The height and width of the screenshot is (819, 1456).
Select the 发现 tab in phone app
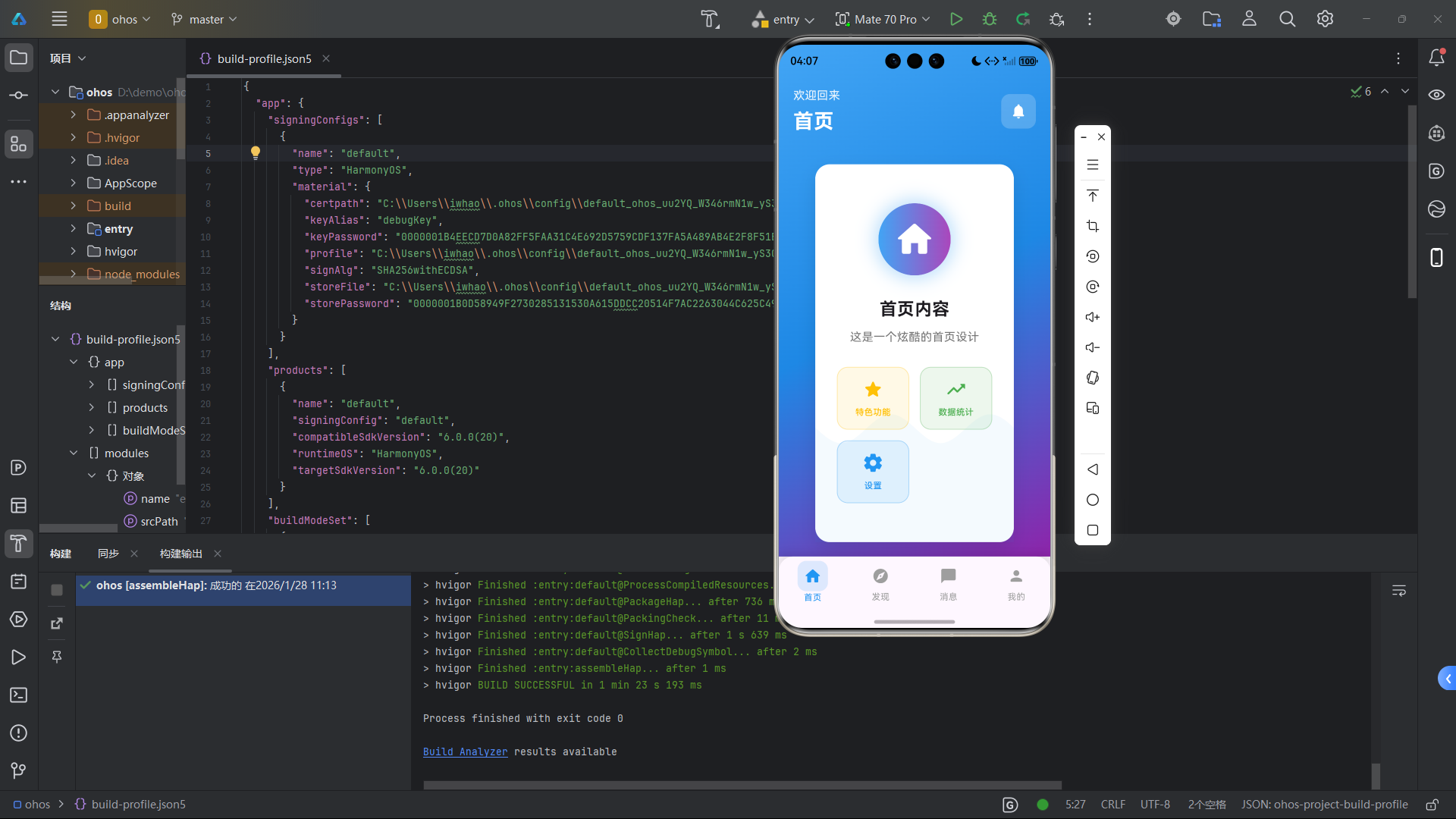pos(880,584)
